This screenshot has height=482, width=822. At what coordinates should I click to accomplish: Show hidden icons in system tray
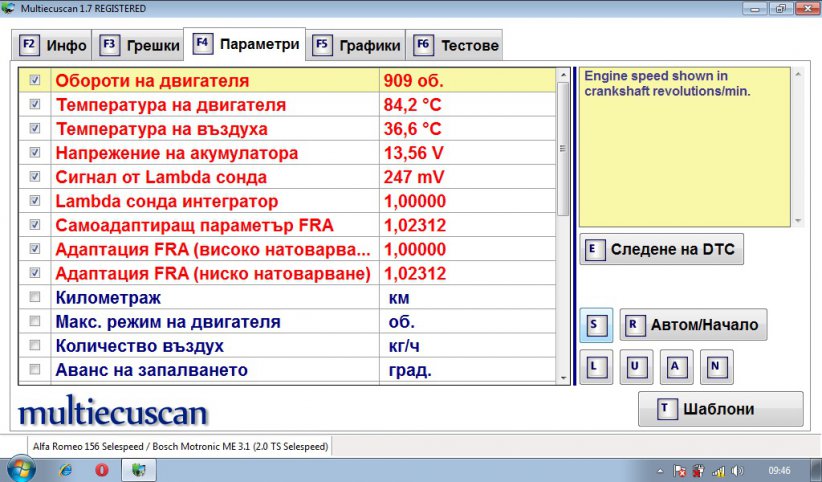pyautogui.click(x=659, y=469)
